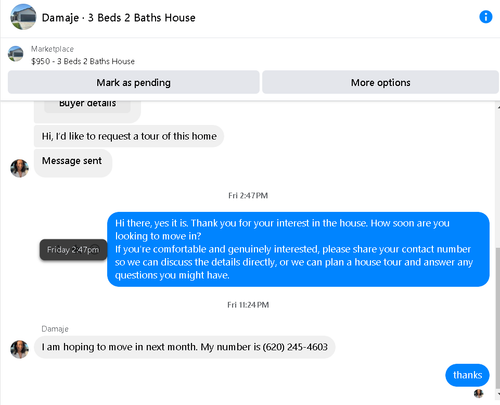Screen dimensions: 500x405
Task: Open the conversation info icon
Action: [485, 17]
